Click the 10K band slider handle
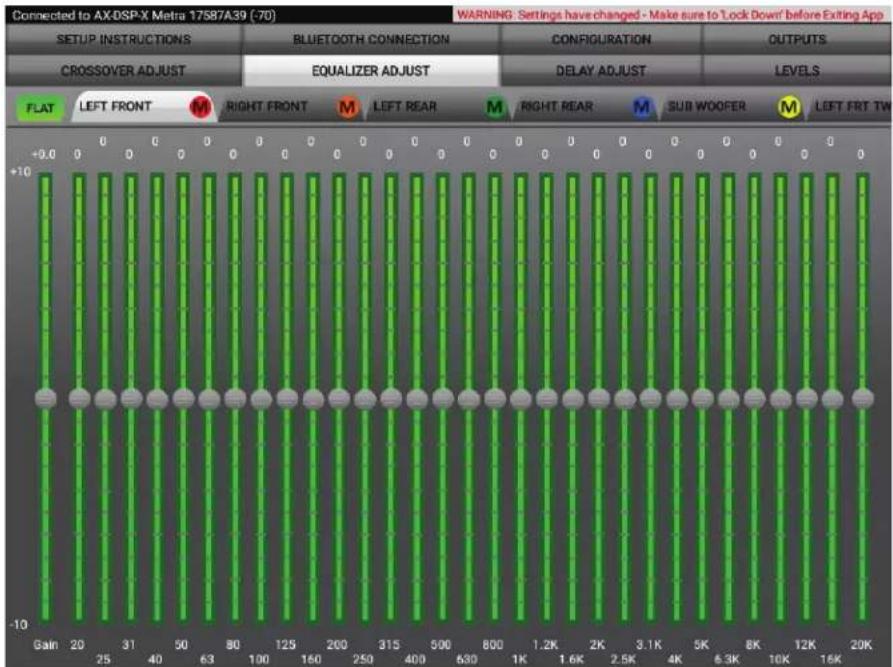This screenshot has height=667, width=893. tap(780, 398)
